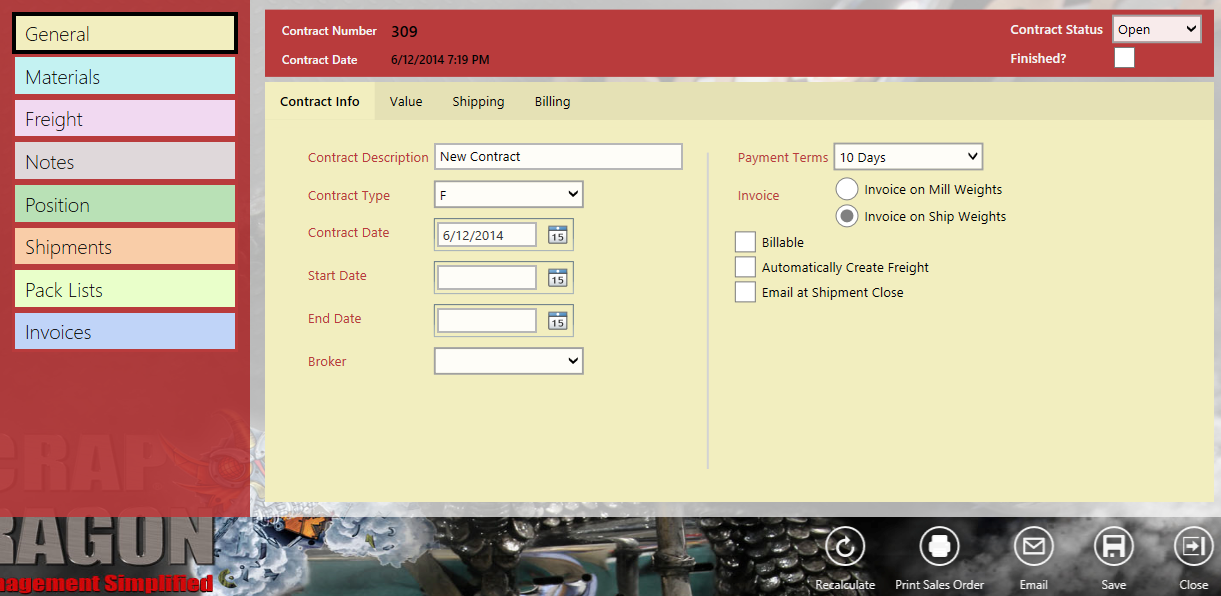Open the Freight section
Viewport: 1221px width, 596px height.
(125, 118)
